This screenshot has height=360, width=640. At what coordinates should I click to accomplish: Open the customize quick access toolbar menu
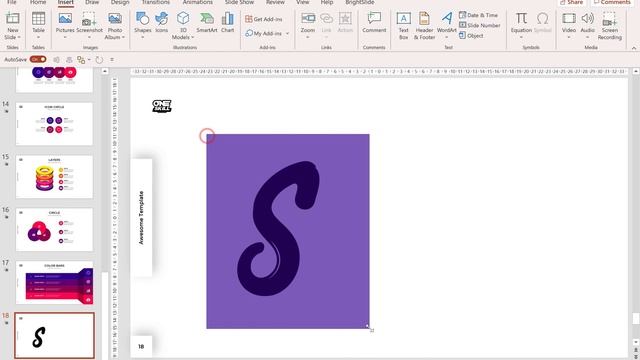pyautogui.click(x=112, y=60)
